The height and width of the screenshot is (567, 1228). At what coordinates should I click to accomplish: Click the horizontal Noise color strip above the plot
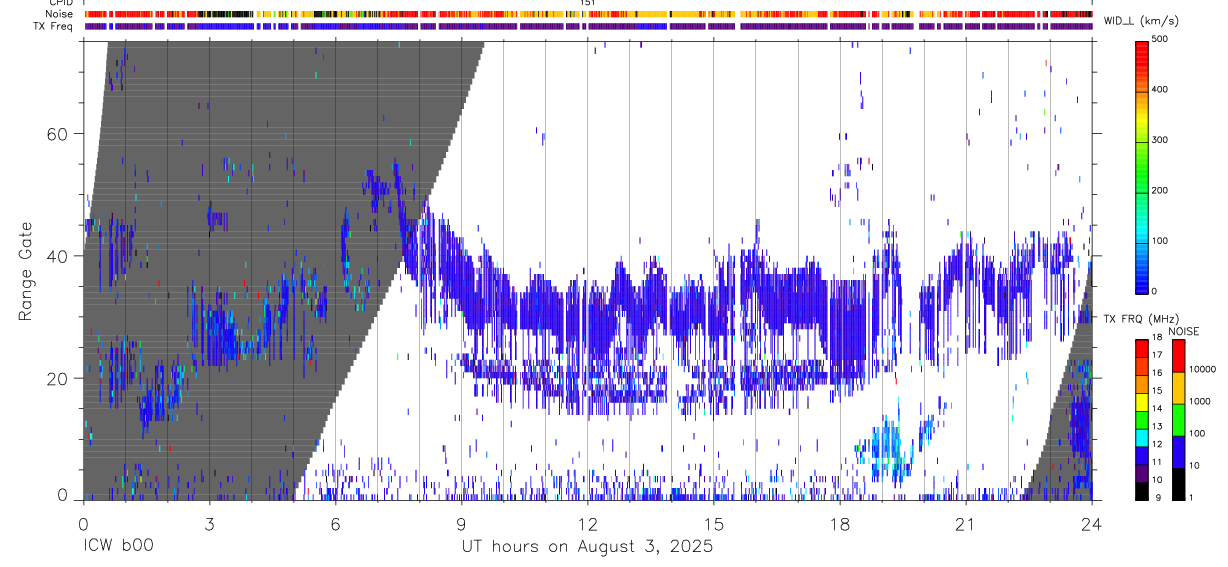587,14
